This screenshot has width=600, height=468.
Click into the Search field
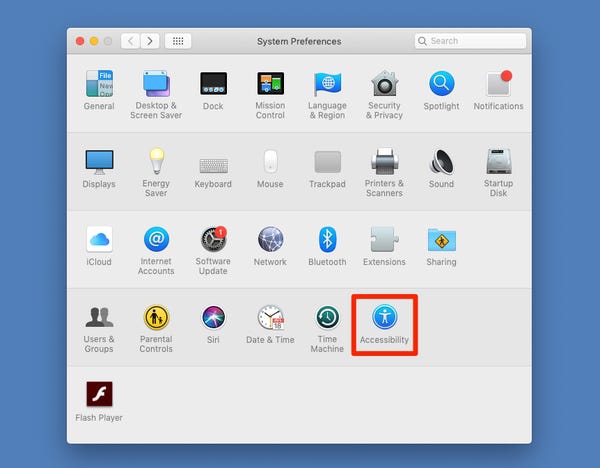pos(470,41)
